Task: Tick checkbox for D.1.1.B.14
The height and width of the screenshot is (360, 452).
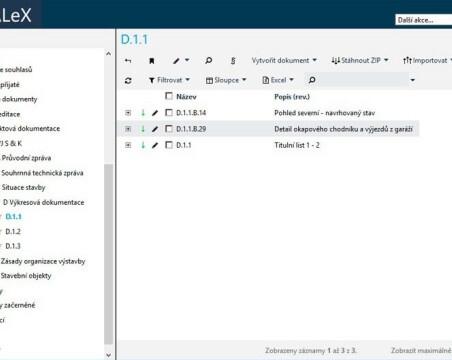Action: pos(169,113)
